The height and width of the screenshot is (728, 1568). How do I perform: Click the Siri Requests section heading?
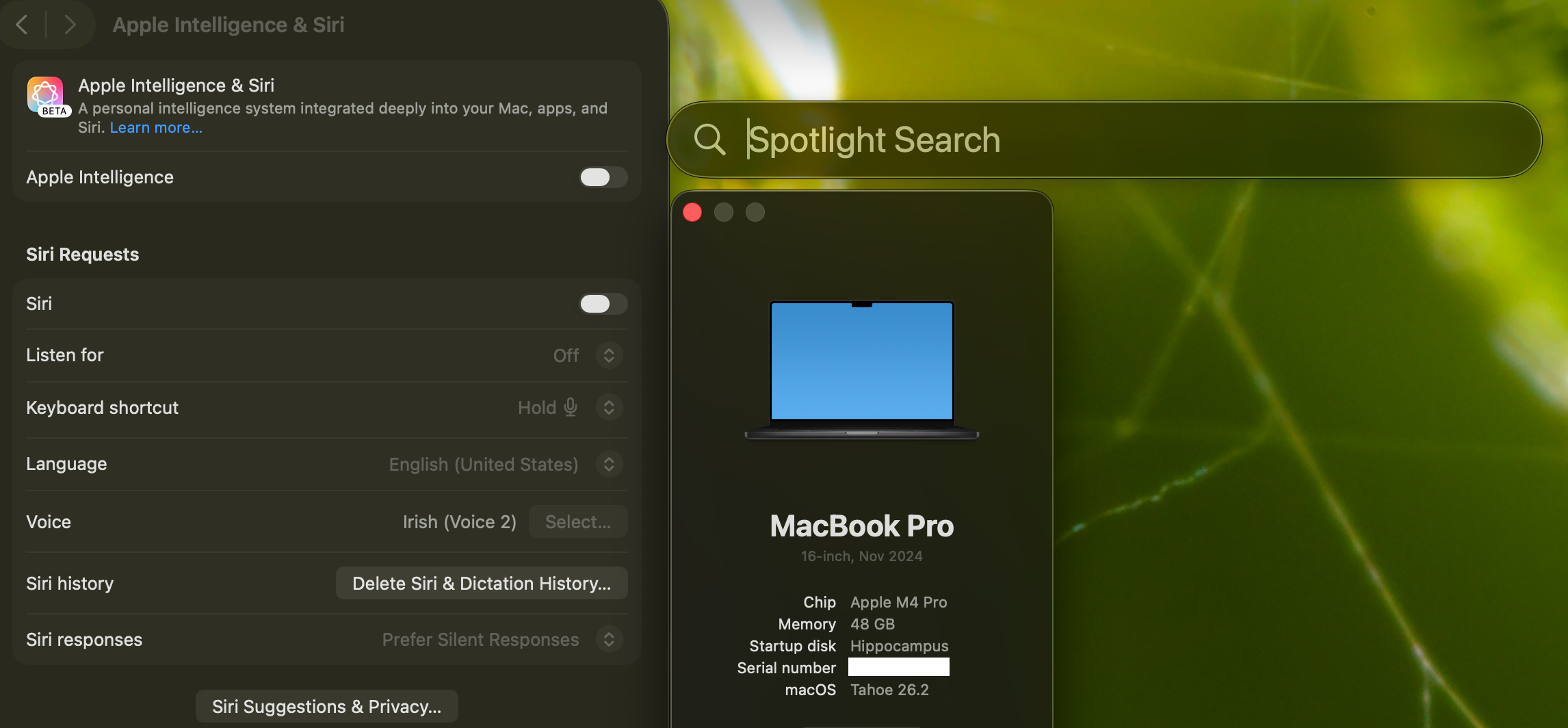(x=83, y=255)
